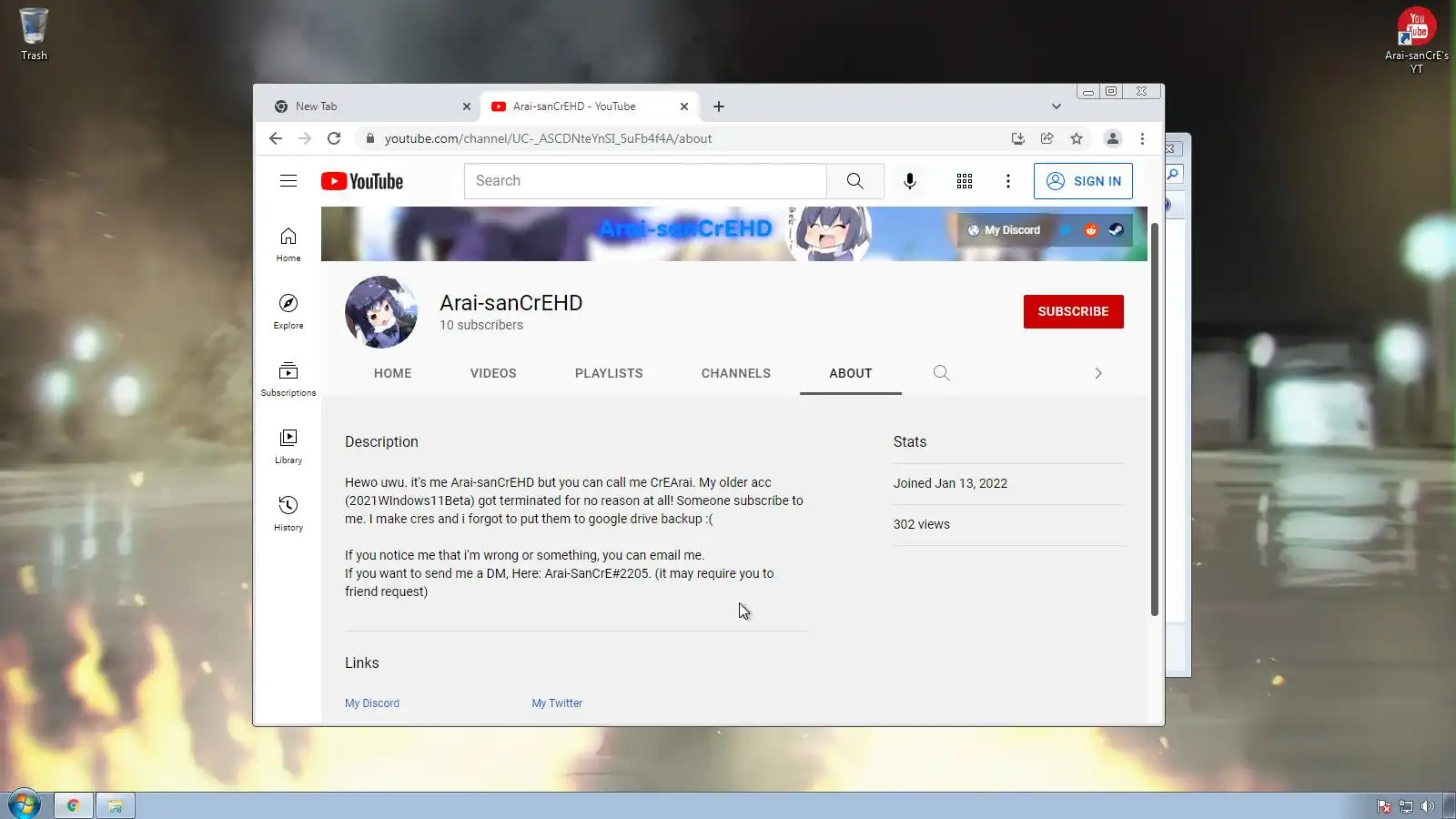Open the YouTube apps grid
1456x819 pixels.
click(x=965, y=181)
